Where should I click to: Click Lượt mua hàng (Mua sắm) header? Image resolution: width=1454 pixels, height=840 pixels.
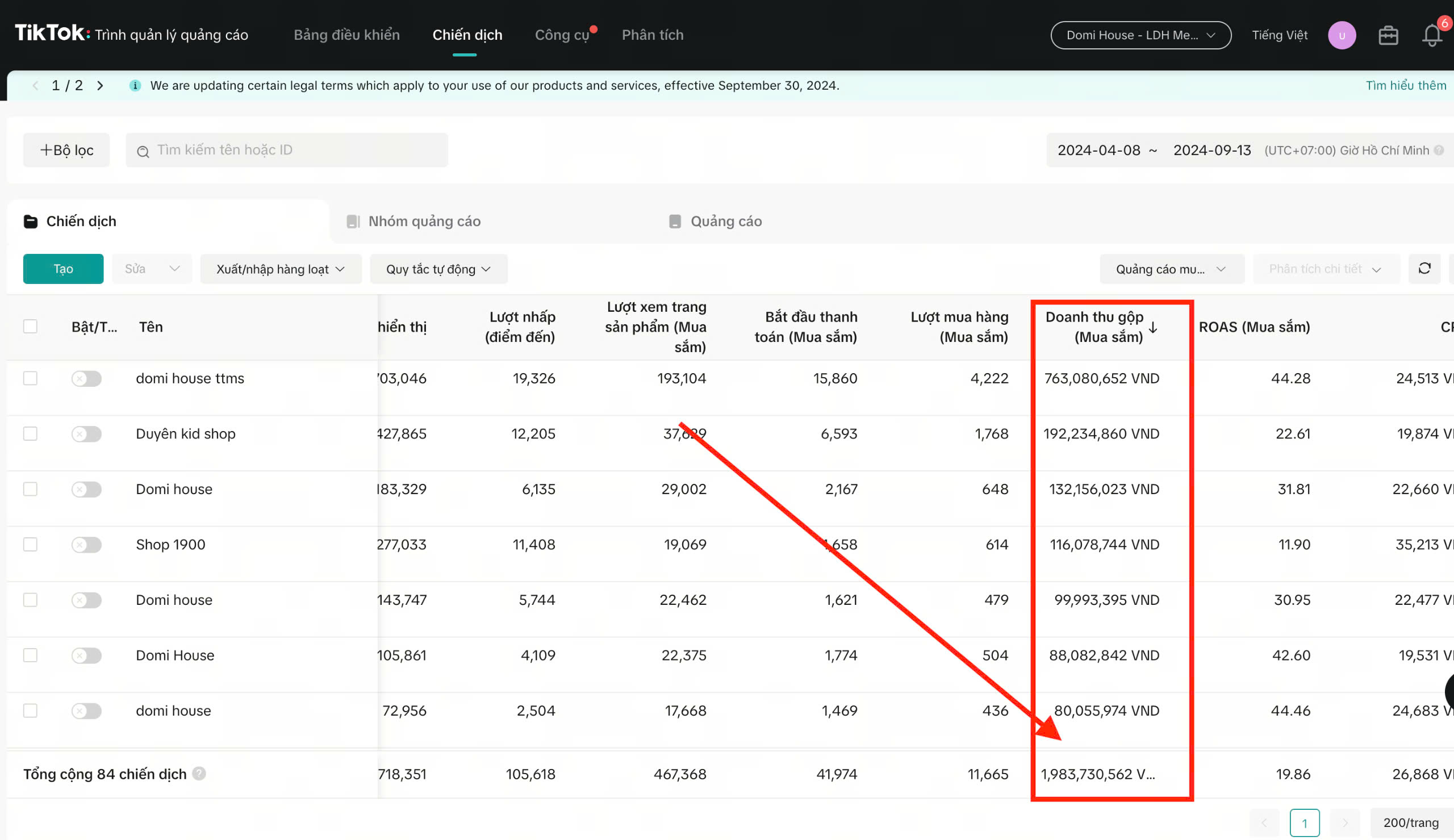[959, 327]
